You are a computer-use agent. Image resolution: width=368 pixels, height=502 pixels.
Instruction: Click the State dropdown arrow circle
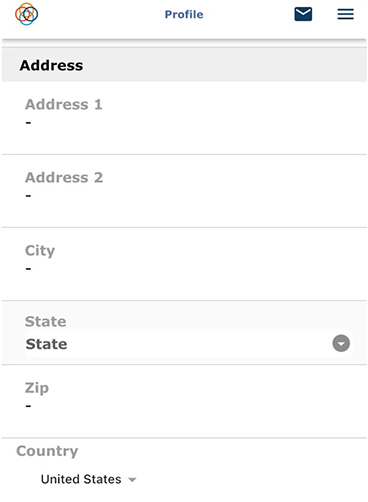341,343
